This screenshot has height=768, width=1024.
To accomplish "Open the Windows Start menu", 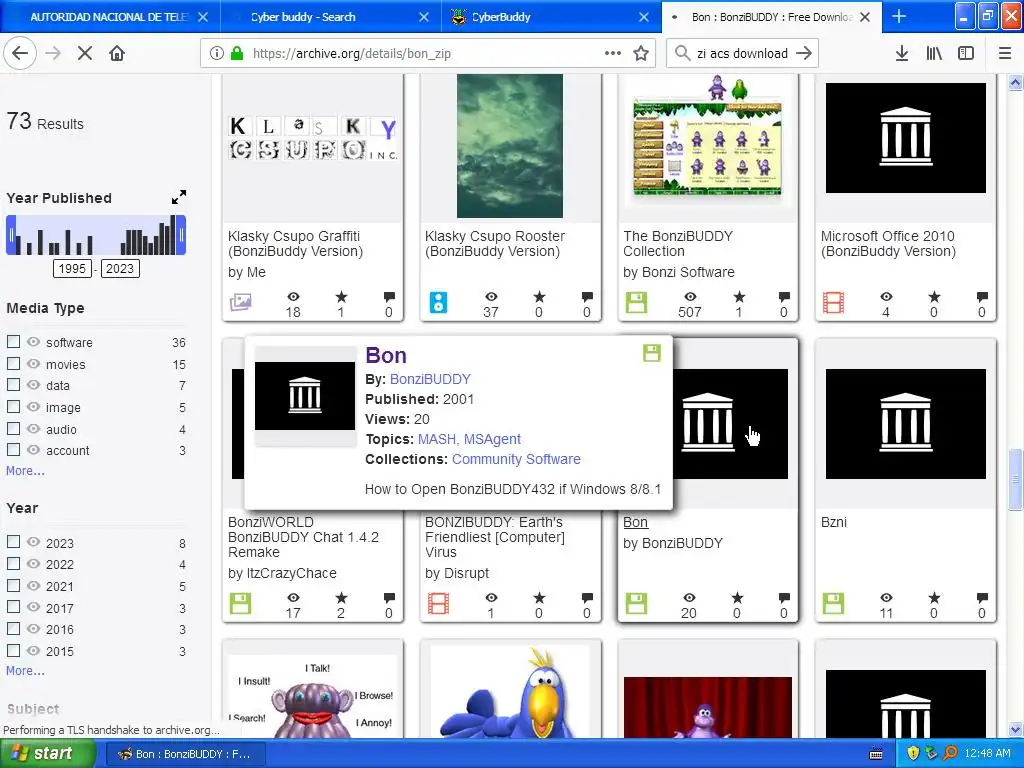I will pos(46,754).
